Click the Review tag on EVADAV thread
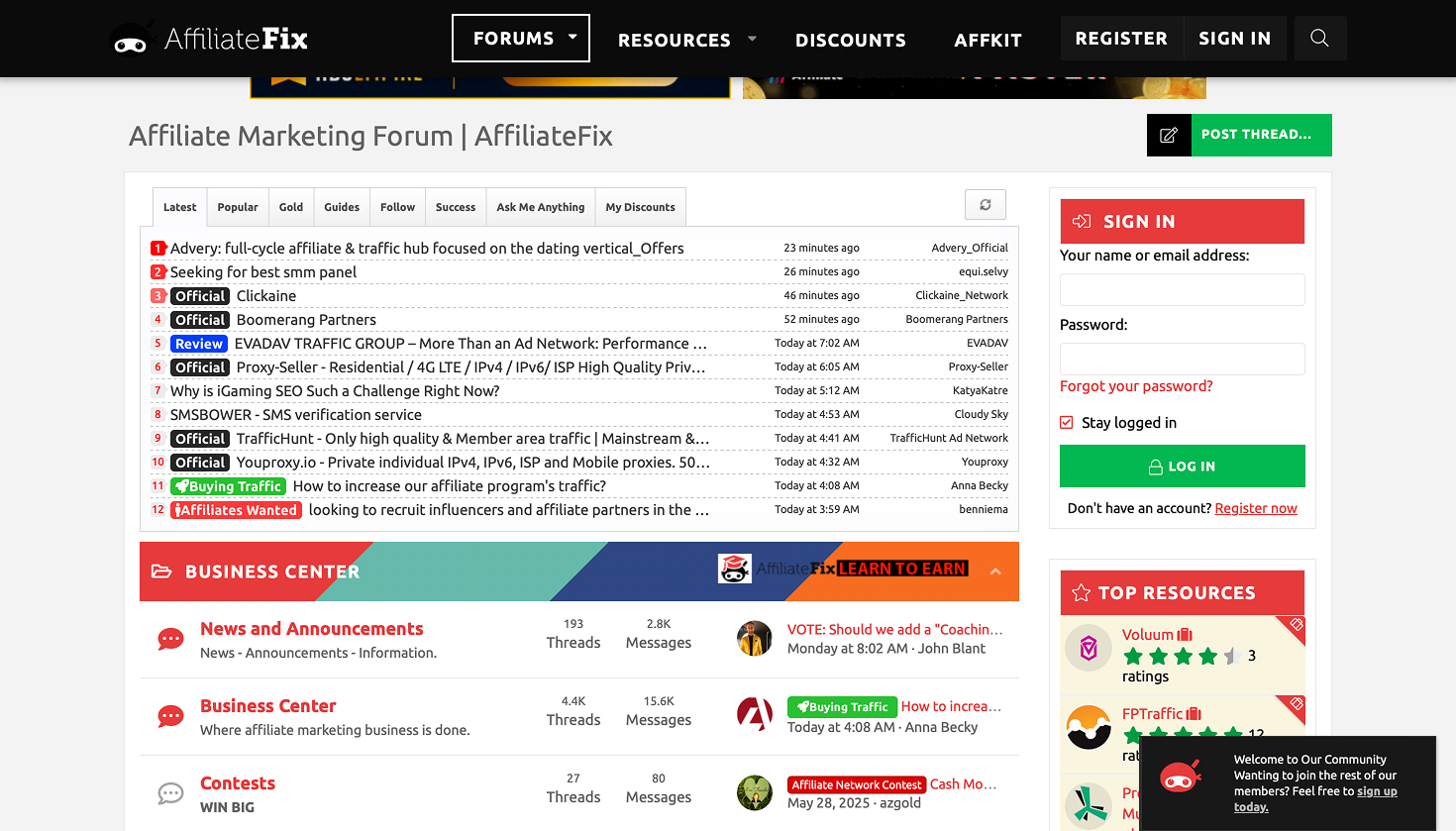1456x831 pixels. 199,344
